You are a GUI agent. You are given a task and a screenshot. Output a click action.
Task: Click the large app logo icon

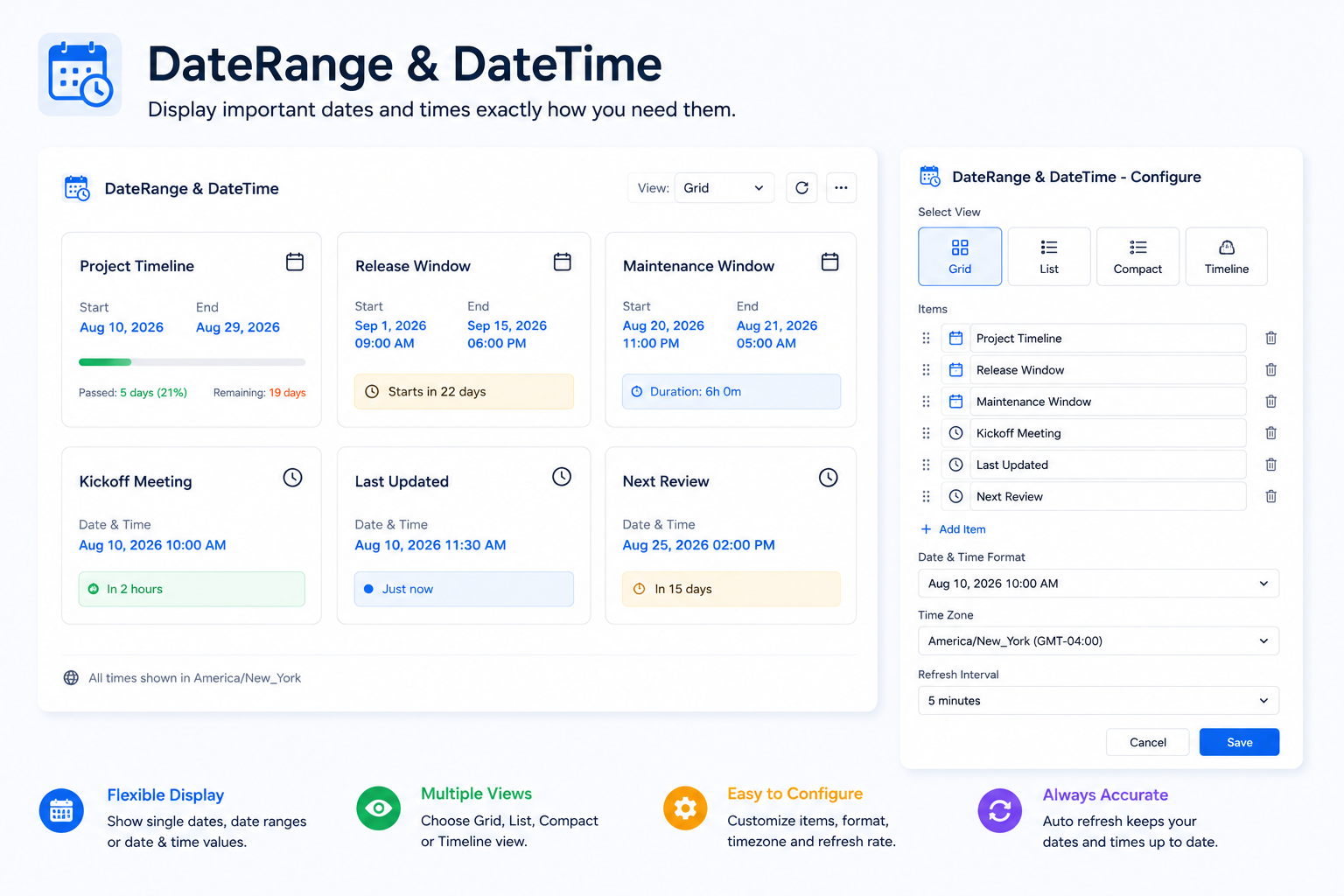coord(80,74)
